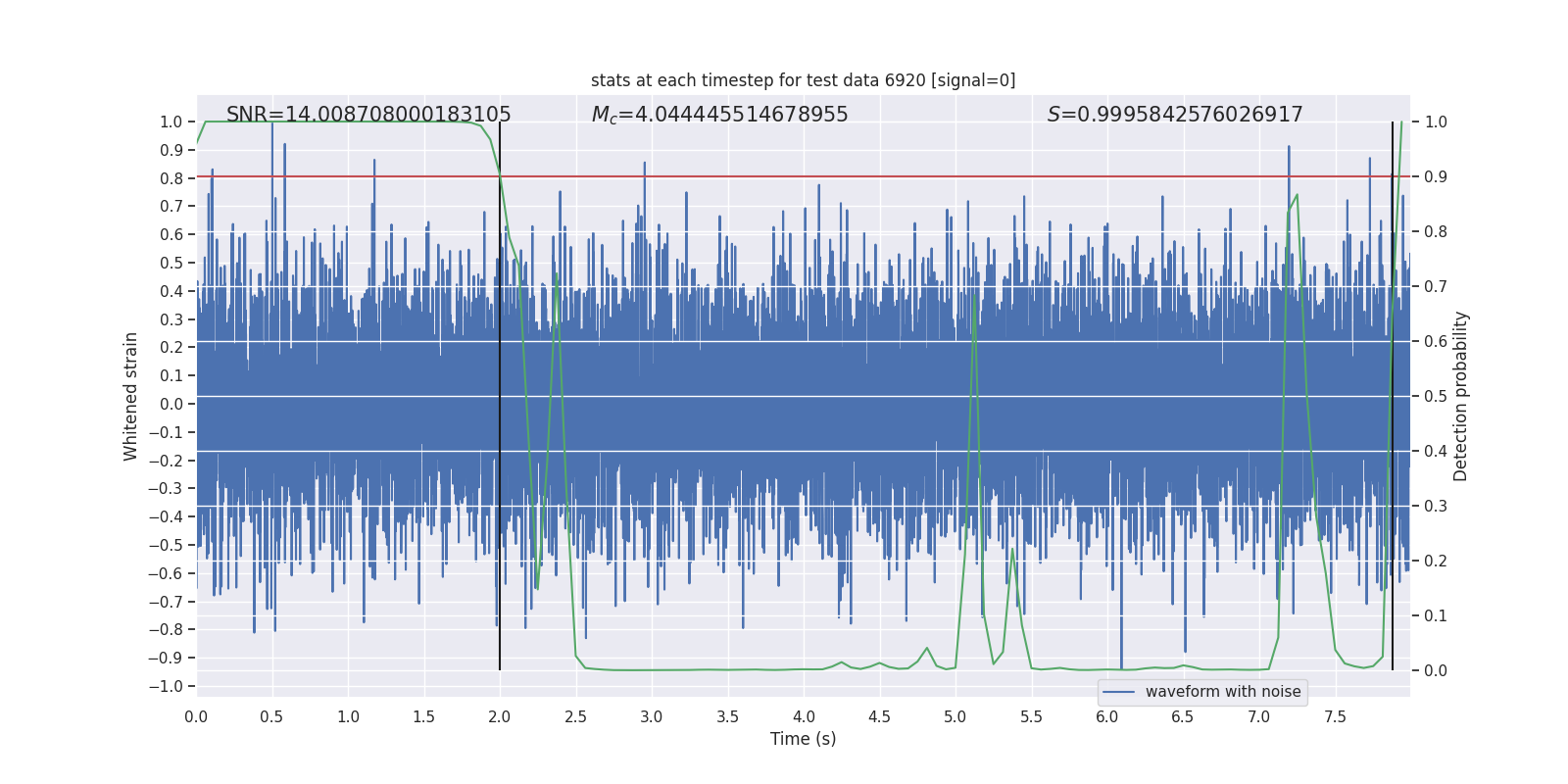Viewport: 1568px width, 784px height.
Task: Click the plot title mentioning test data 6920
Action: point(803,80)
